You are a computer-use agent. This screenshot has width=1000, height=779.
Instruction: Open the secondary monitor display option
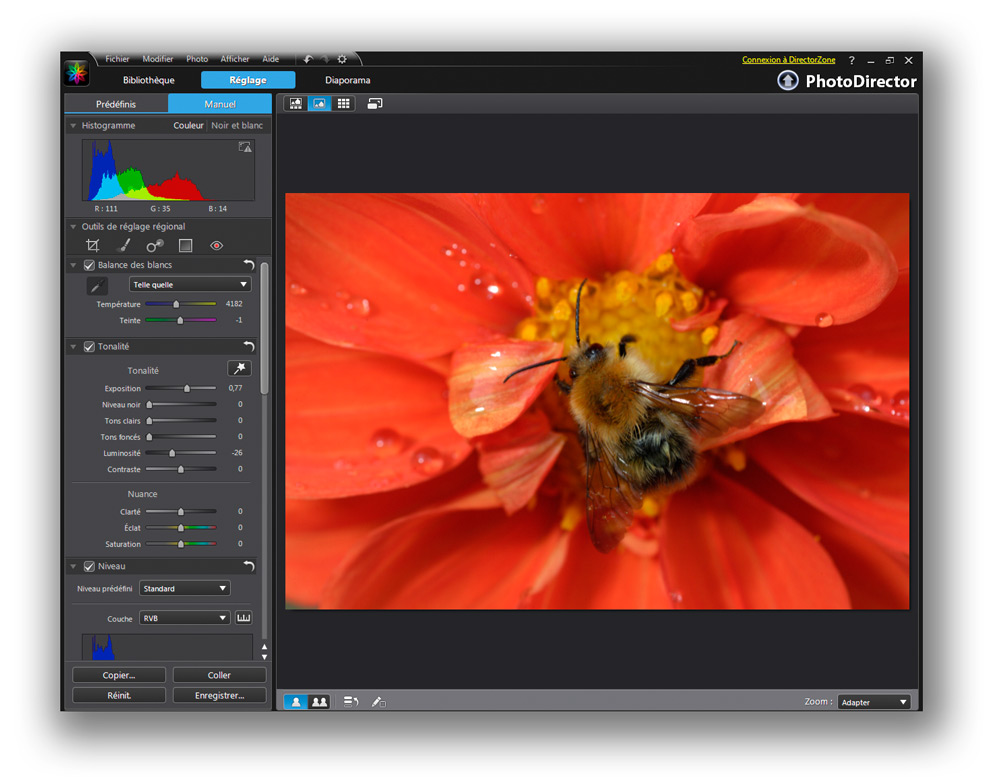click(x=375, y=103)
